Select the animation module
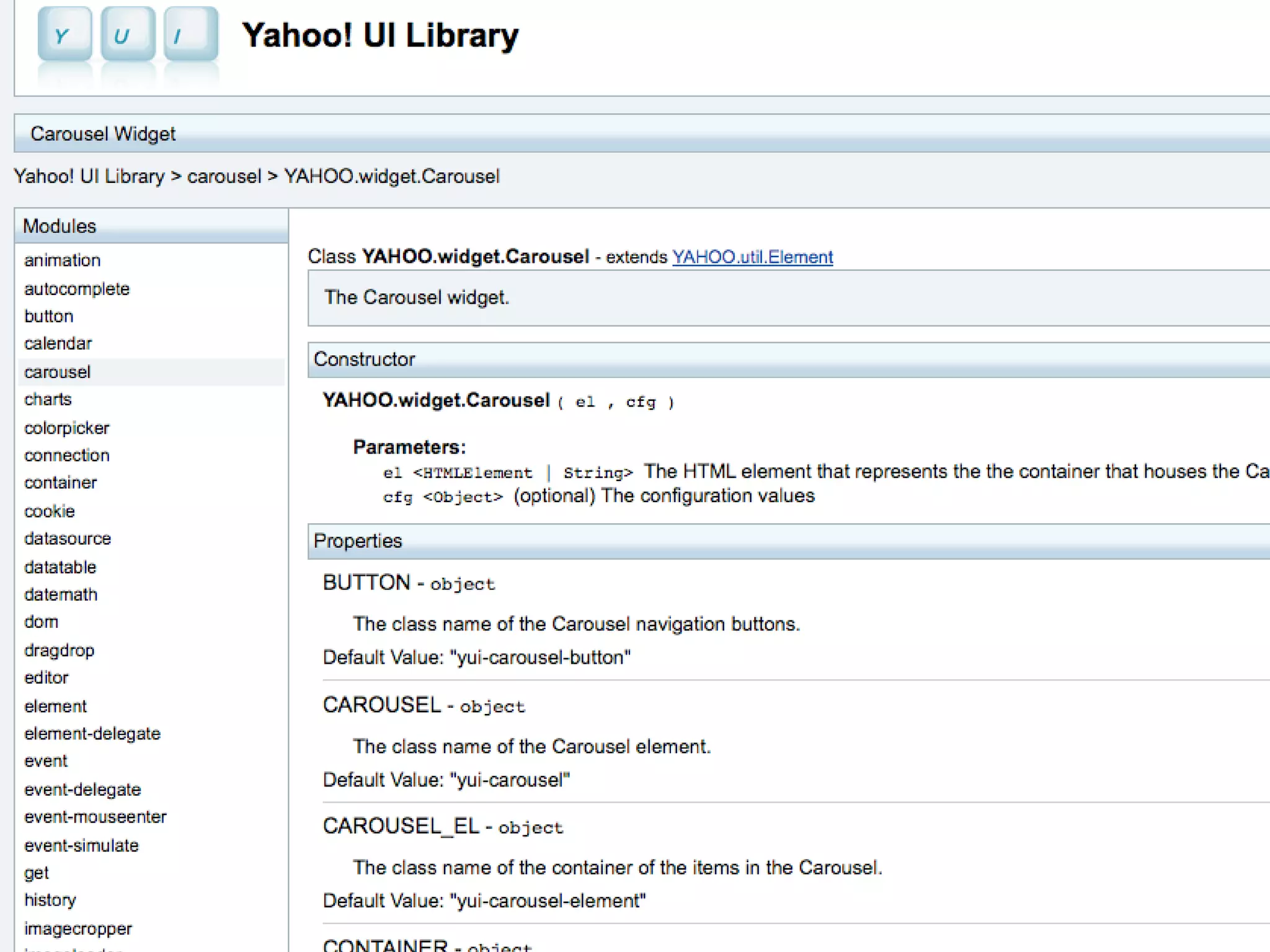The height and width of the screenshot is (952, 1270). 62,260
